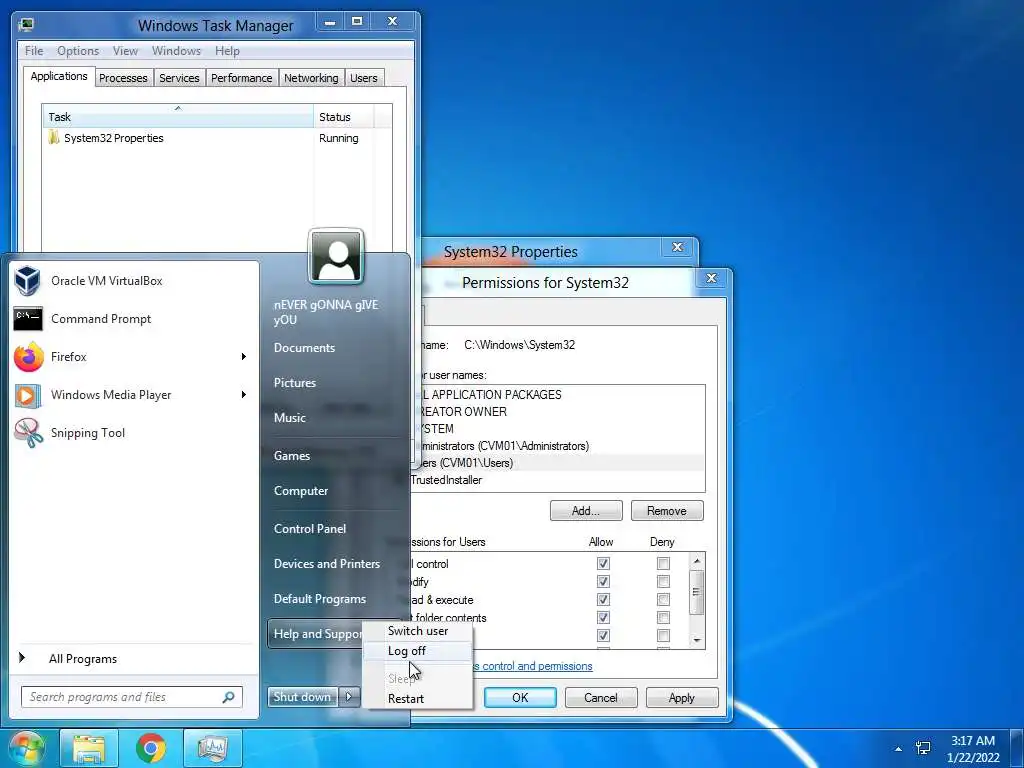Check Deny box for Read & execute
Screen dimensions: 1024x768
(x=664, y=600)
